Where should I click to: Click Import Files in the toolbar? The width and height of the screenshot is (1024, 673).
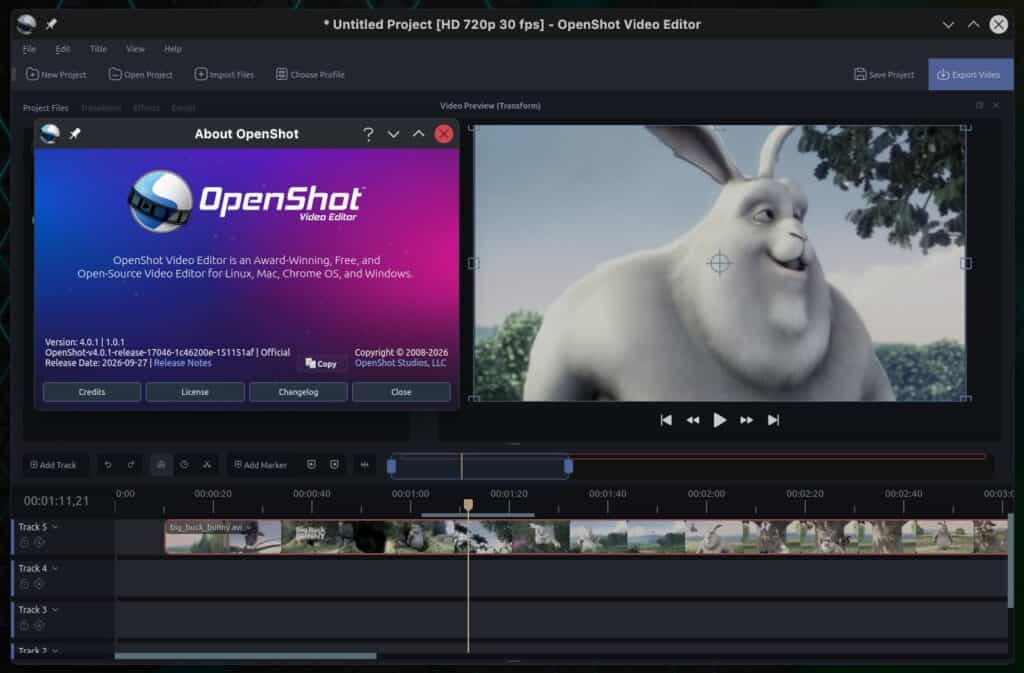coord(224,74)
